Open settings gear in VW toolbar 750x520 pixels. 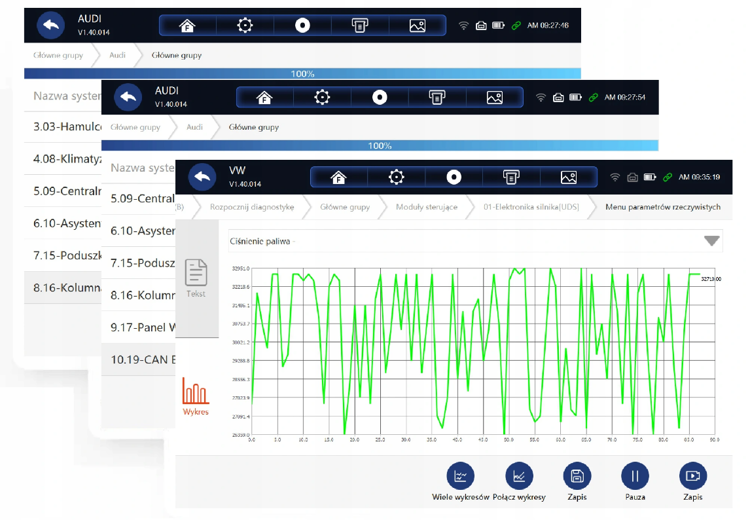click(x=396, y=177)
